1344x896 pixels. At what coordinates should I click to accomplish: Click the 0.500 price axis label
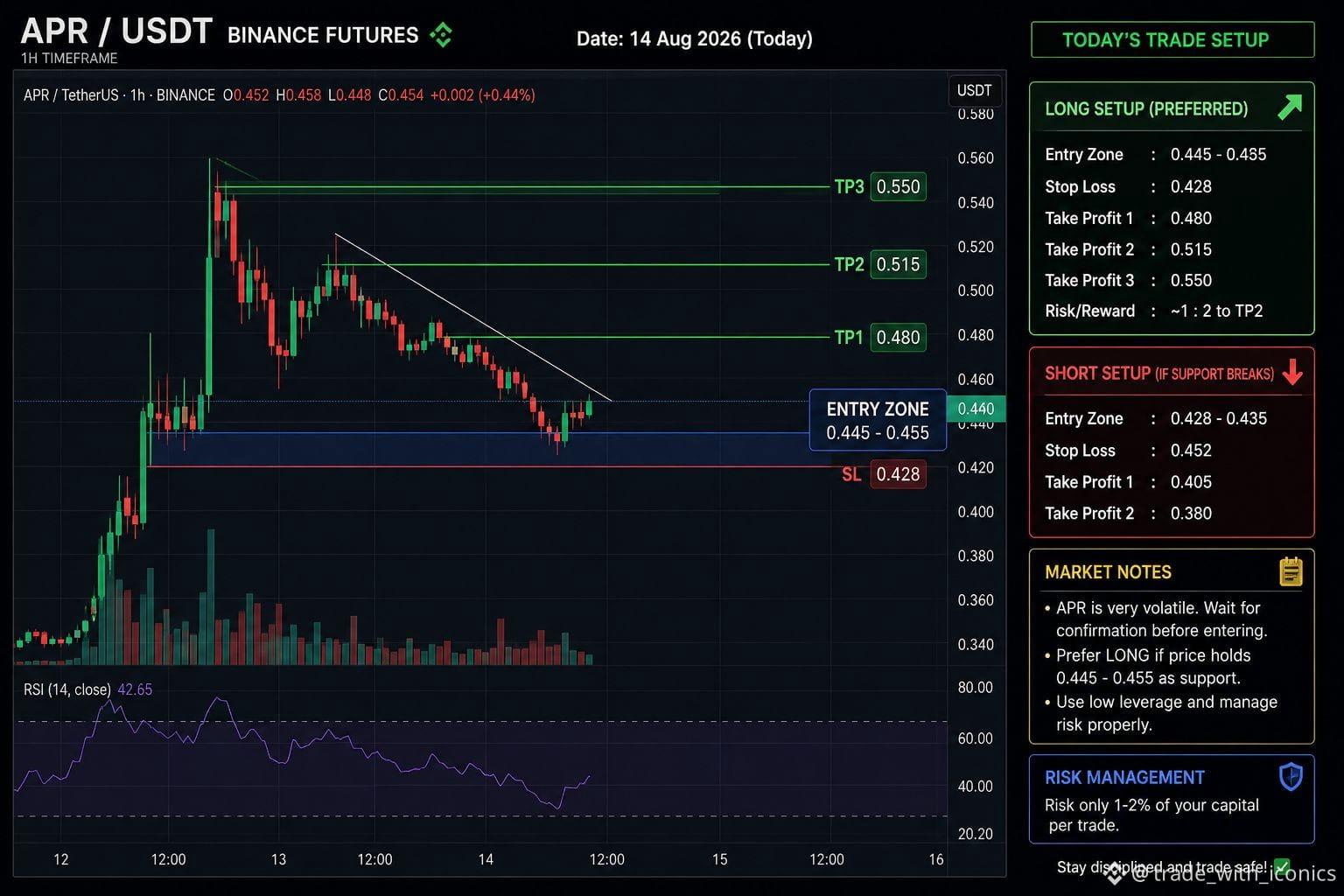(976, 290)
